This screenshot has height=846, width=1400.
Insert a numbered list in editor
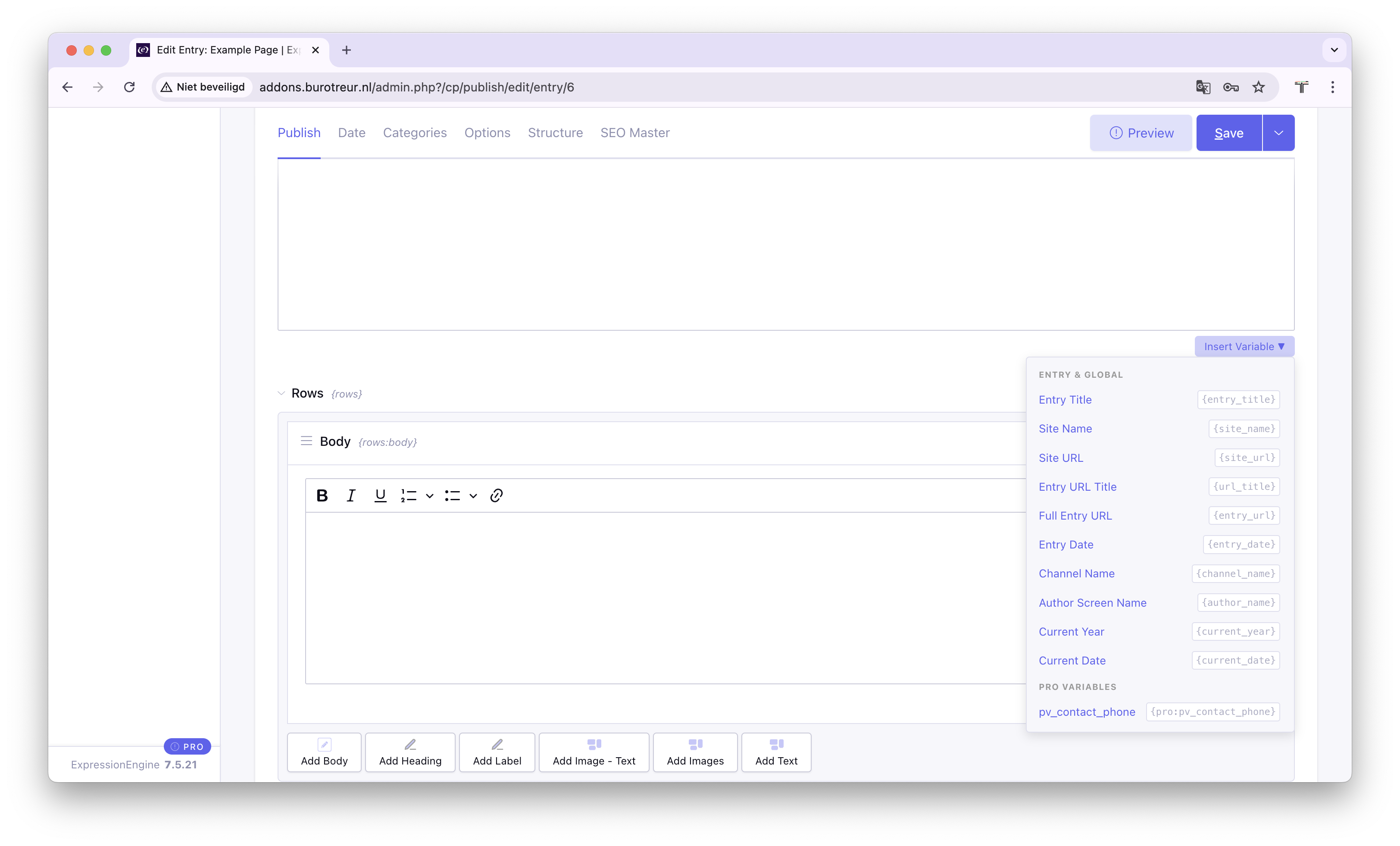pyautogui.click(x=409, y=496)
